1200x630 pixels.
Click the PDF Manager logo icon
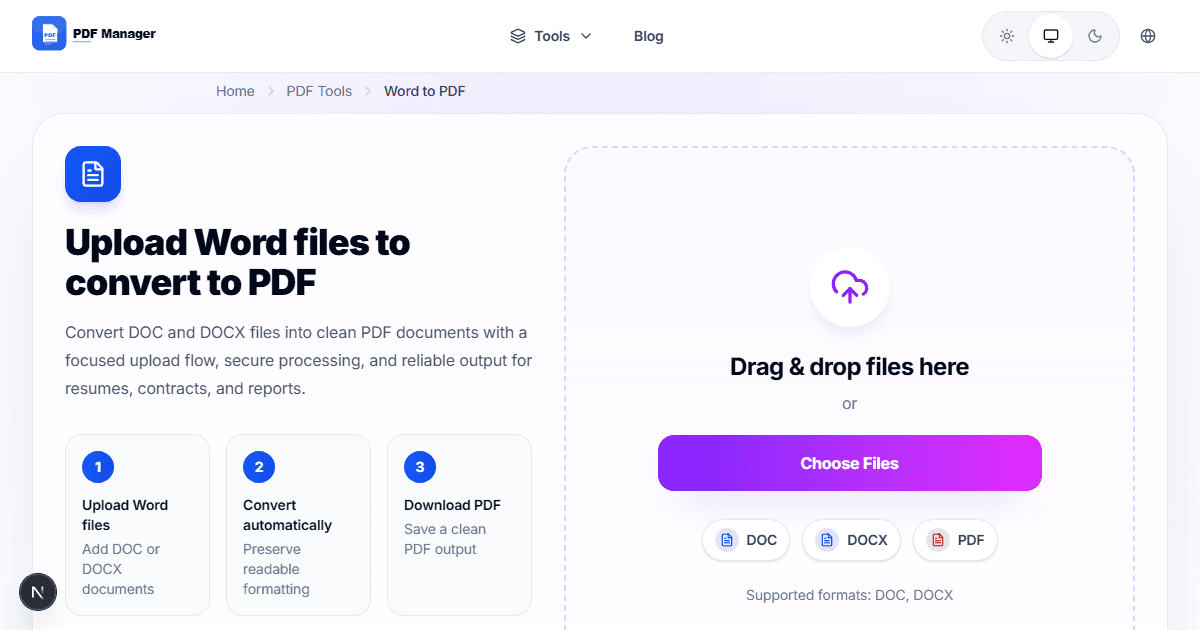(49, 34)
